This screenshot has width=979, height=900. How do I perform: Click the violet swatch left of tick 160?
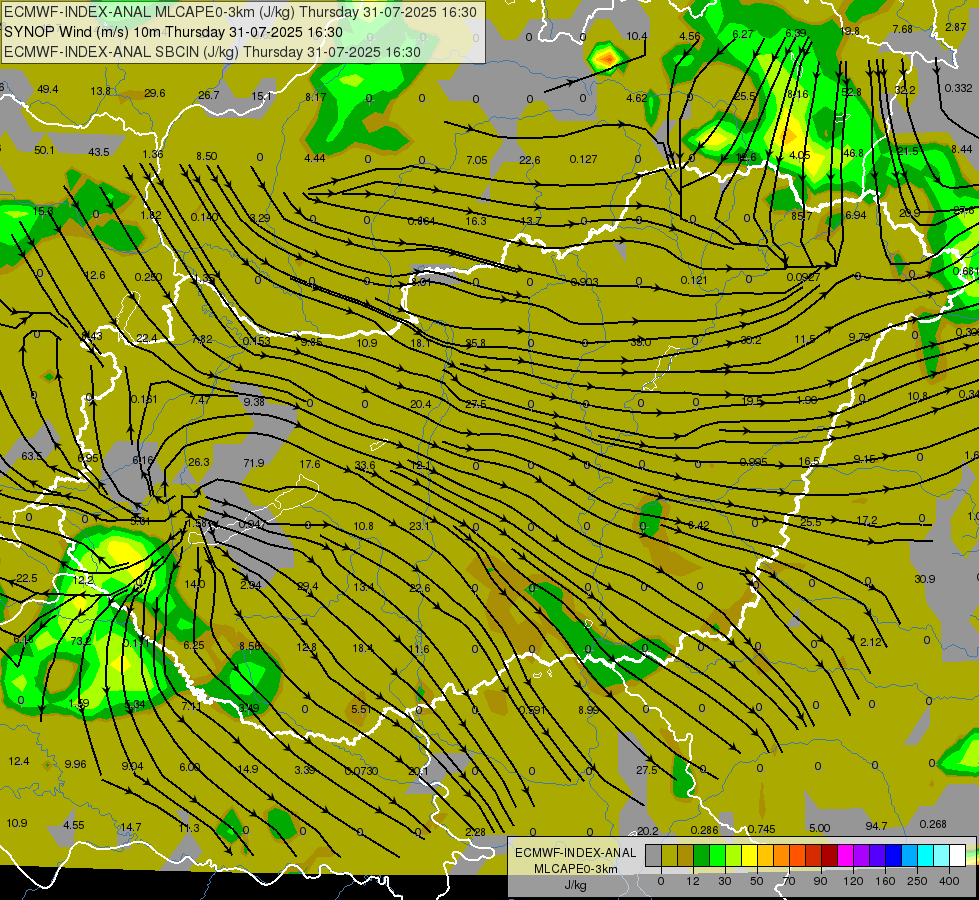click(x=878, y=855)
